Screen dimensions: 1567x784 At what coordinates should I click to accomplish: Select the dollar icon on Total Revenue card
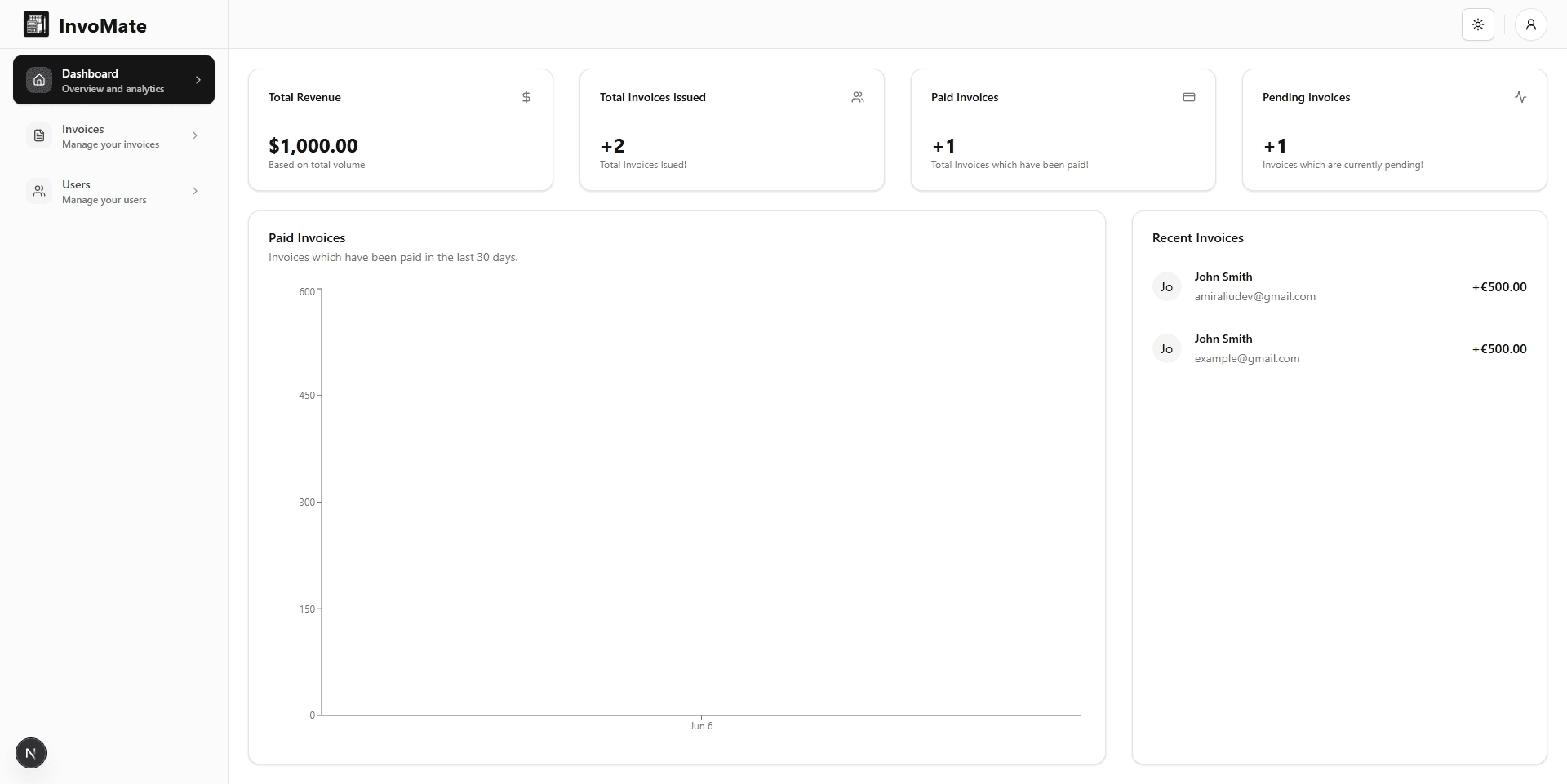point(526,97)
